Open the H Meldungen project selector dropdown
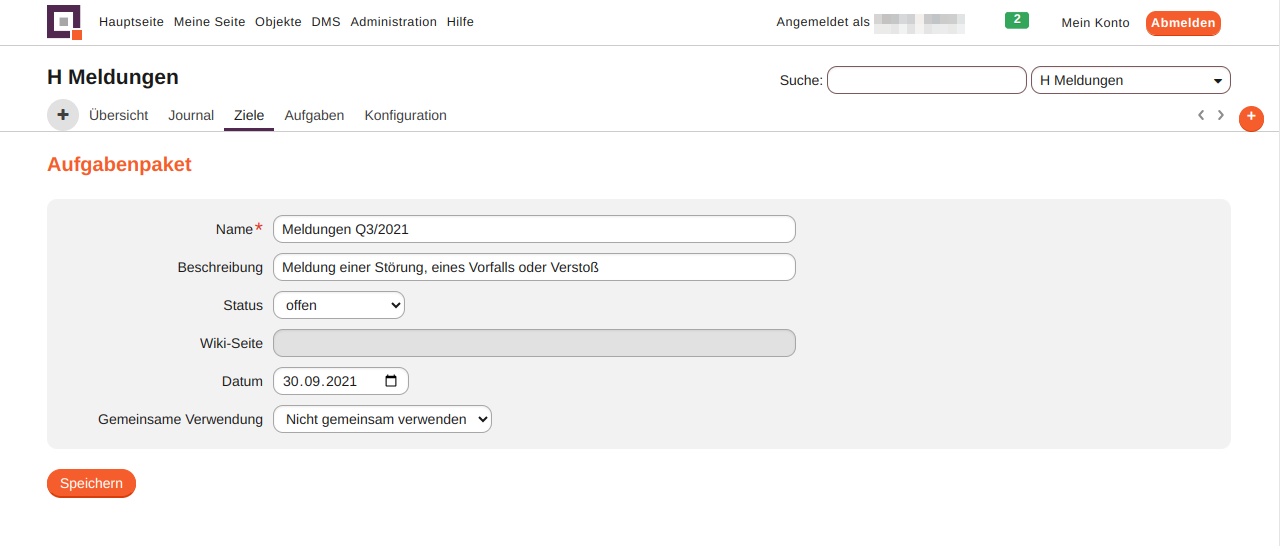The height and width of the screenshot is (546, 1280). click(1130, 80)
